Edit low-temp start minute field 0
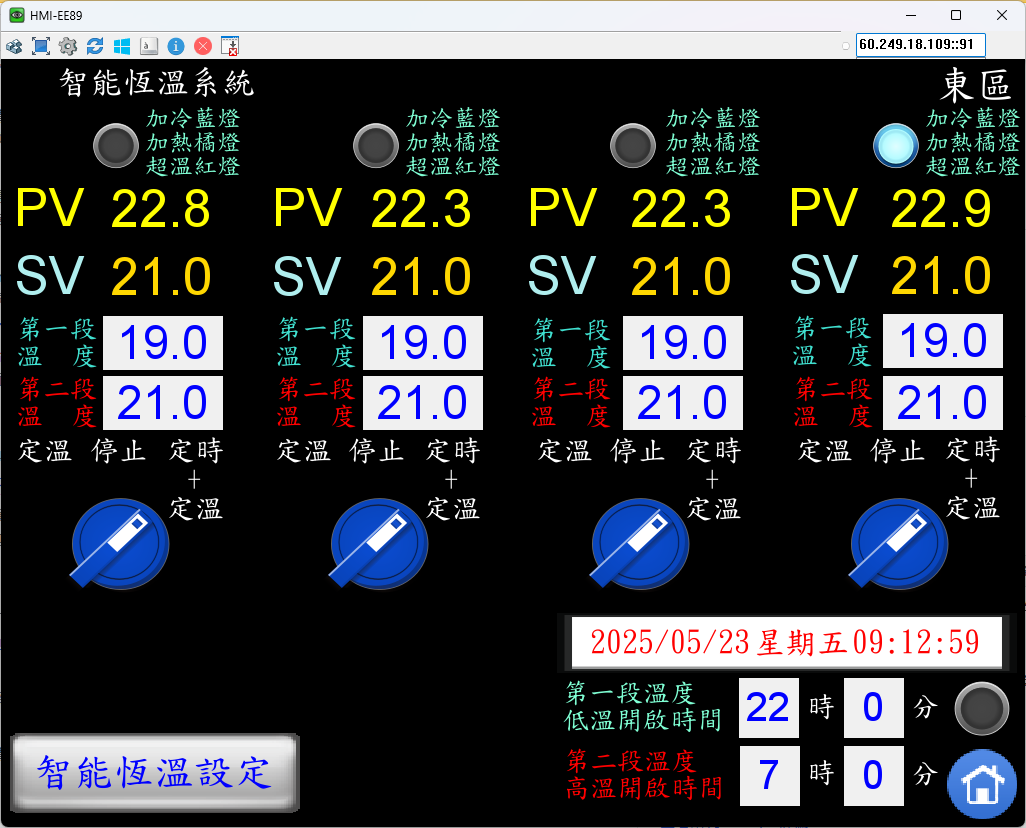The height and width of the screenshot is (828, 1026). point(874,708)
